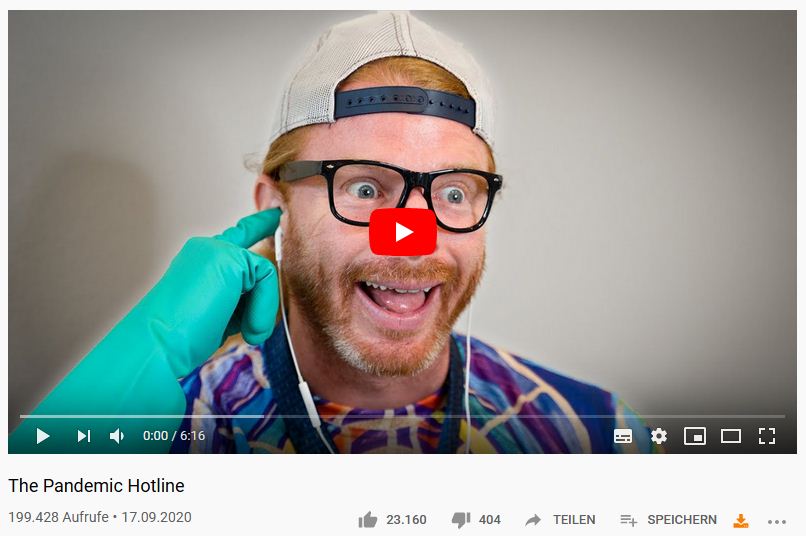Like the video with thumbs up
This screenshot has height=536, width=806.
pos(368,520)
